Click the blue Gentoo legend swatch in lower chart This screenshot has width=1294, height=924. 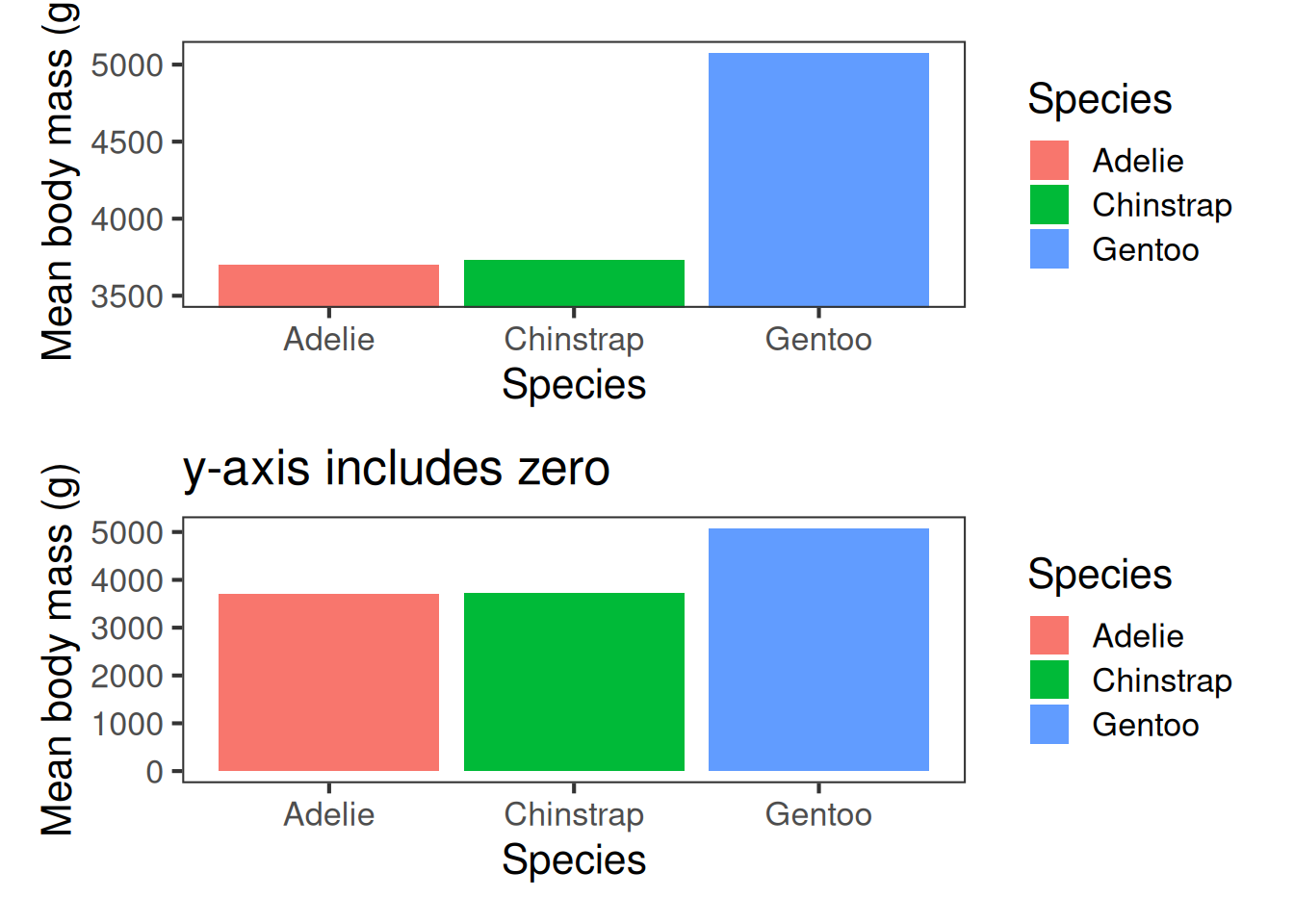pyautogui.click(x=1048, y=725)
